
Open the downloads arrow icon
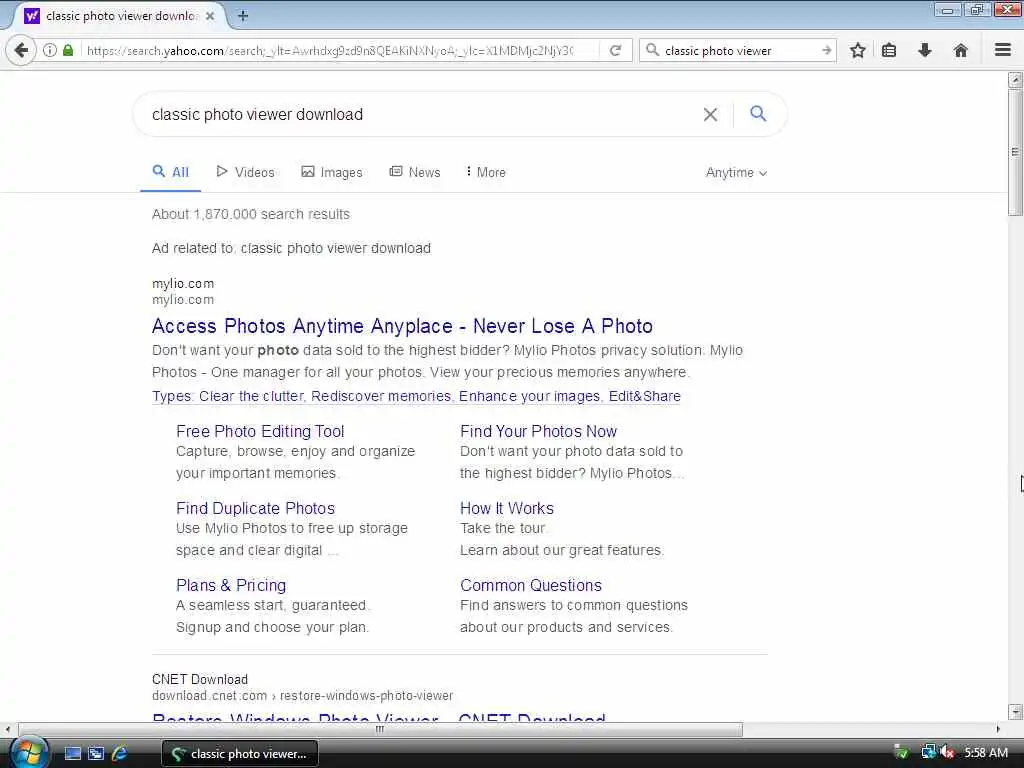point(925,50)
